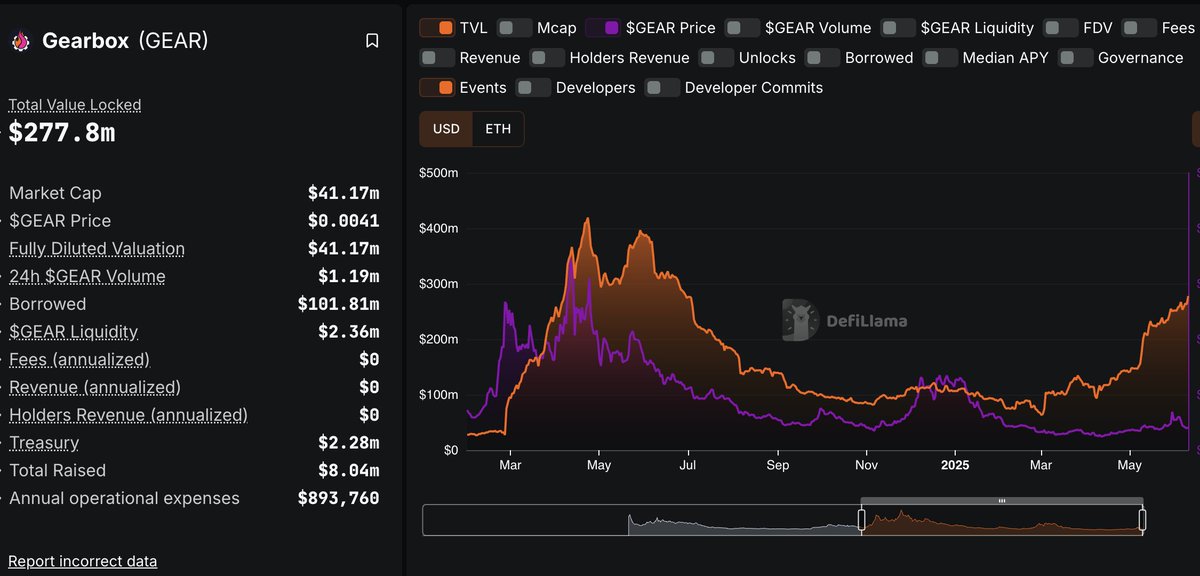
Task: Toggle the Events markers
Action: pyautogui.click(x=437, y=88)
